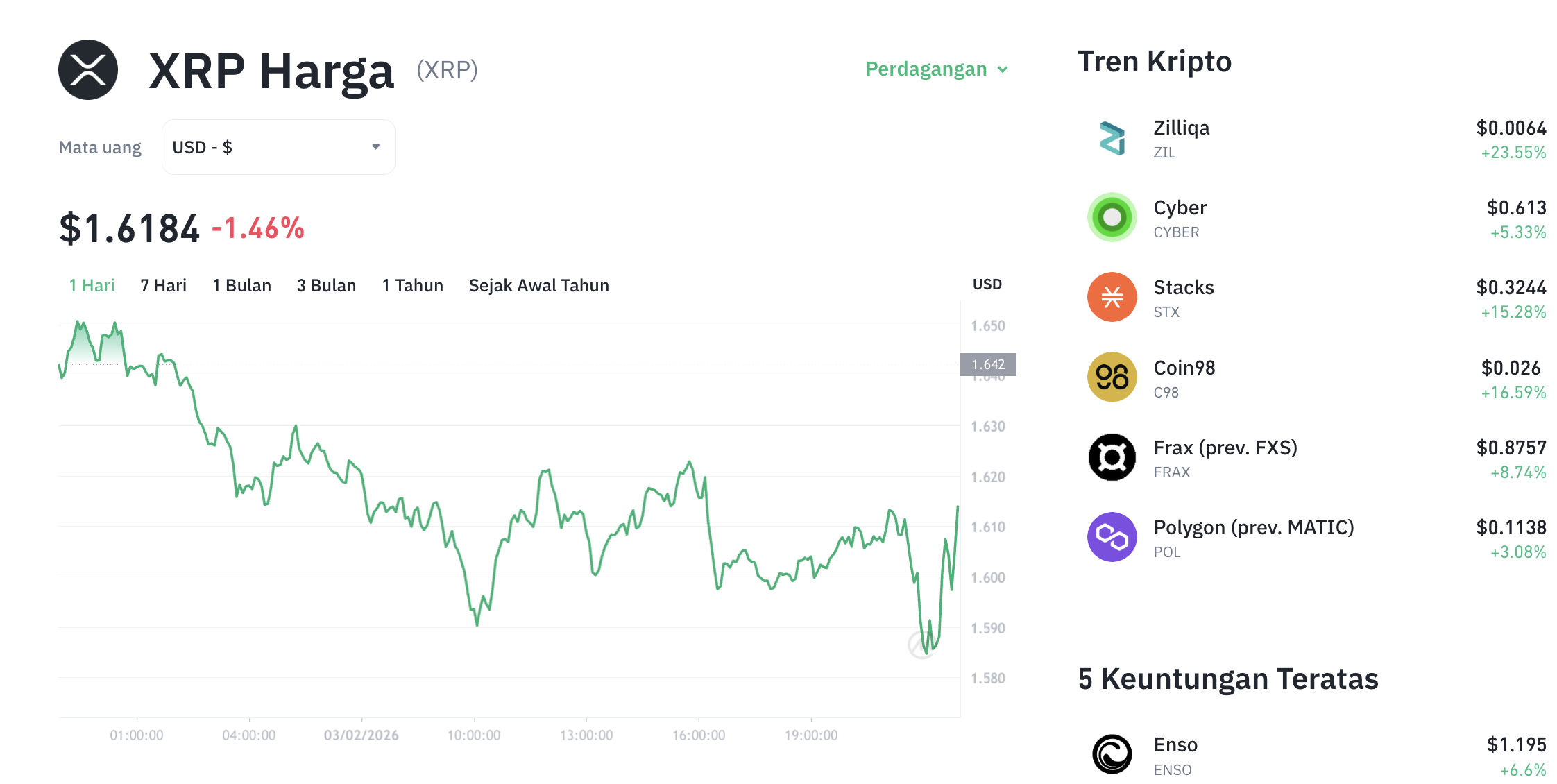Switch to the 7 Hari tab
The height and width of the screenshot is (784, 1557).
pos(162,284)
